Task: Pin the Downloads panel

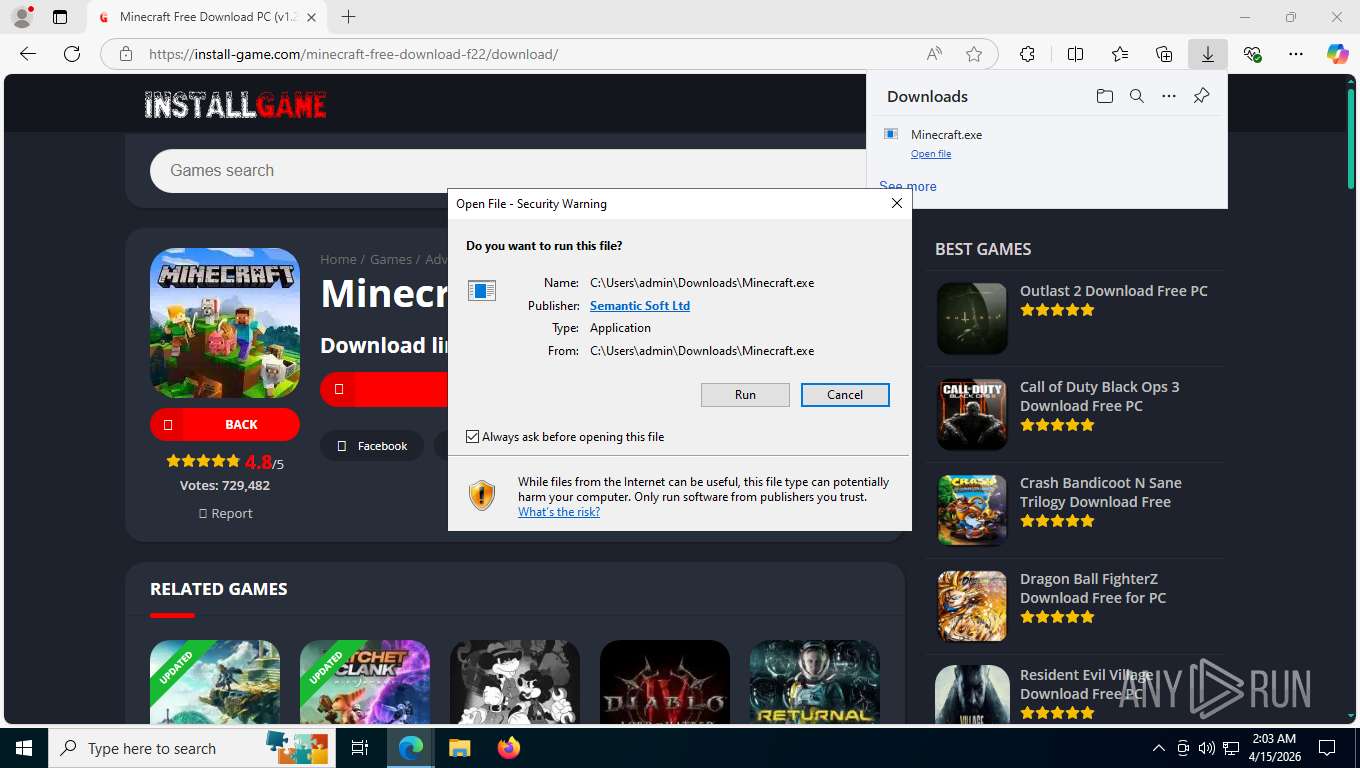Action: [1201, 96]
